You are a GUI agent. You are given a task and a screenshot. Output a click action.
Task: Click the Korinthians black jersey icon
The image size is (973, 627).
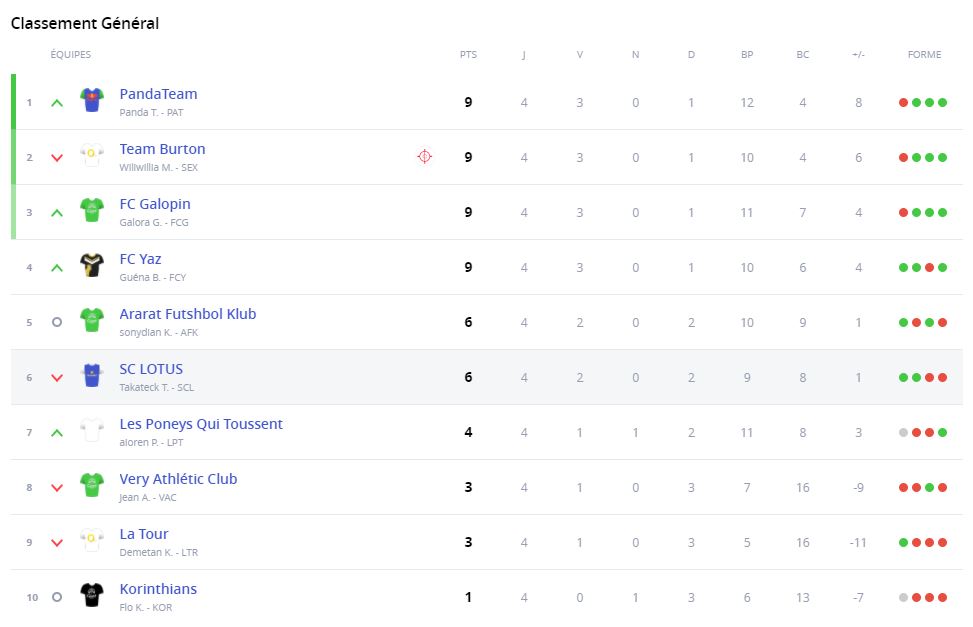click(x=92, y=596)
